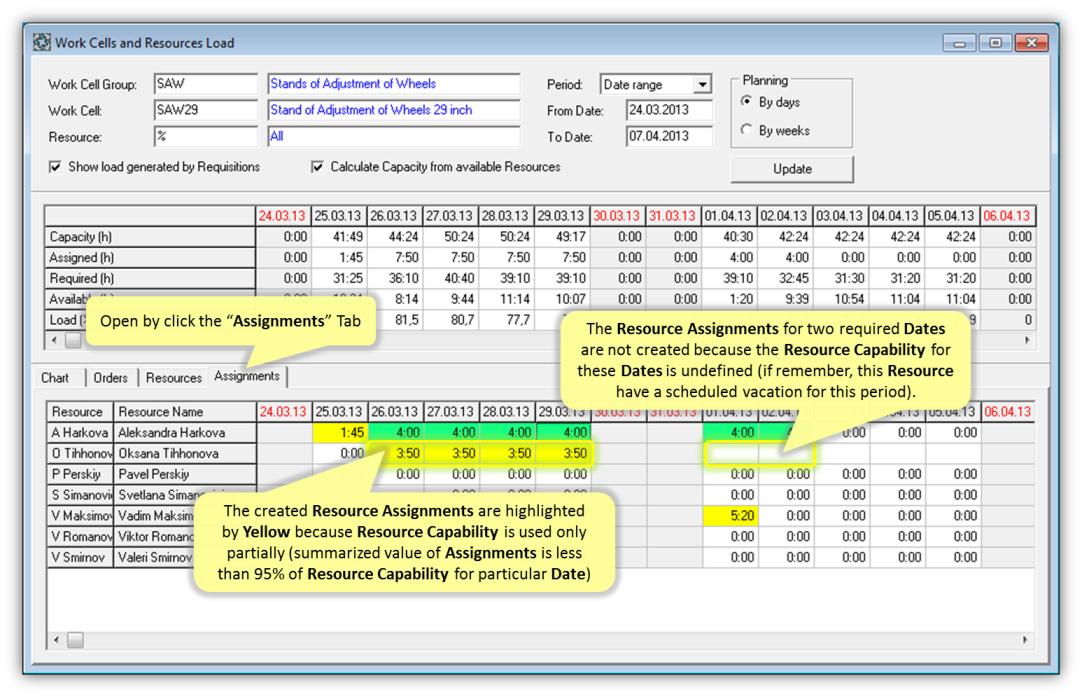This screenshot has width=1082, height=697.
Task: Click Load cell 81,5 for 26.03.13
Action: click(x=395, y=320)
